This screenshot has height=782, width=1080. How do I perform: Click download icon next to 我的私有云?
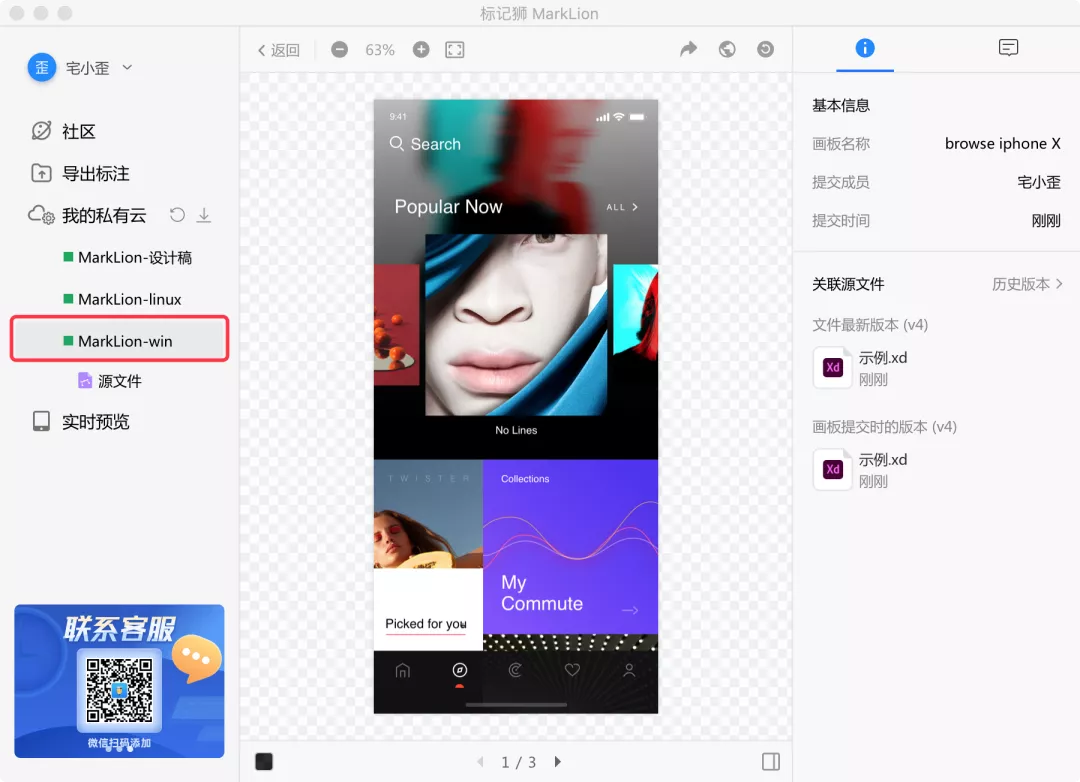tap(204, 215)
